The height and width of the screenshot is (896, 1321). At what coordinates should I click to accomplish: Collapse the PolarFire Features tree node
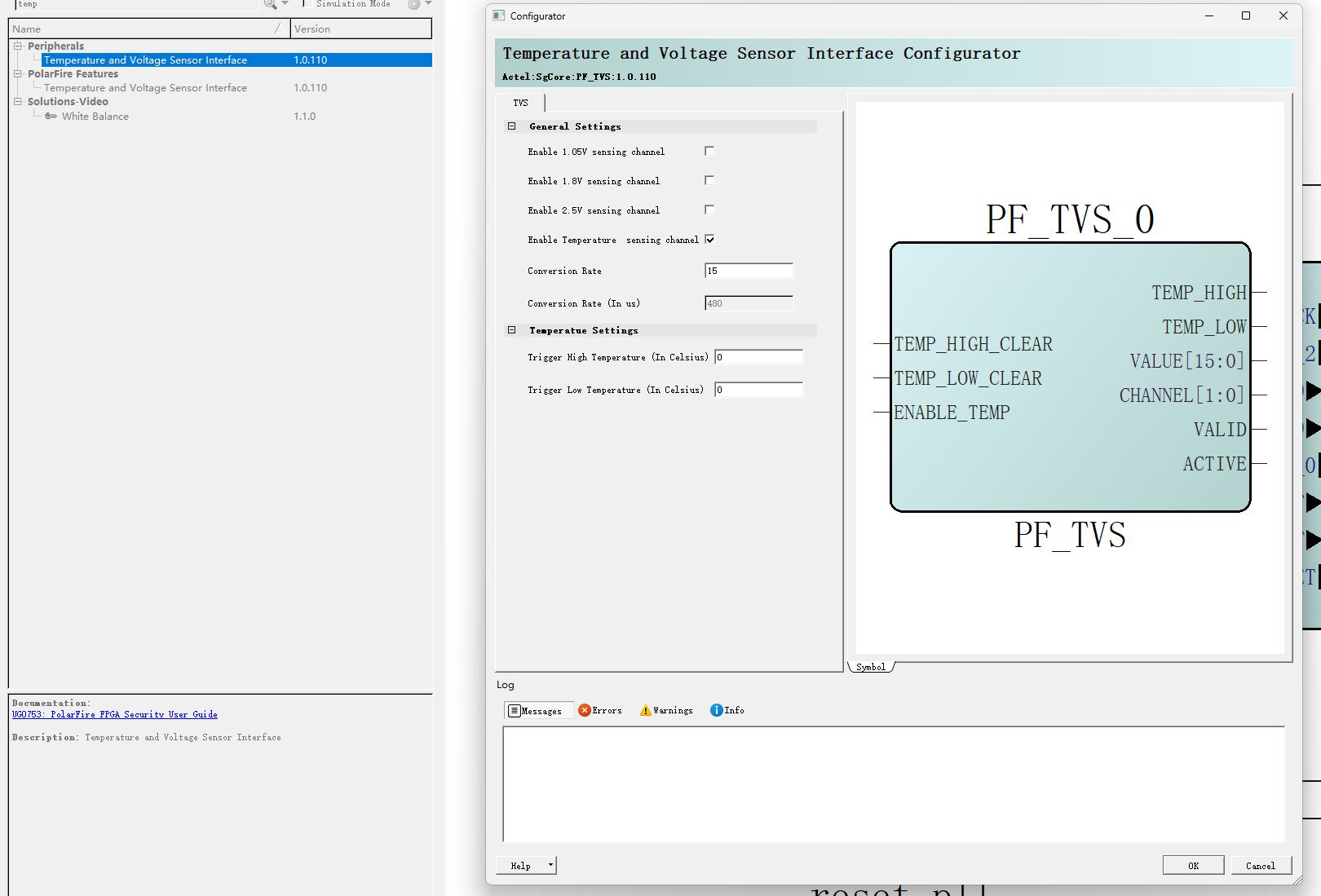(17, 74)
